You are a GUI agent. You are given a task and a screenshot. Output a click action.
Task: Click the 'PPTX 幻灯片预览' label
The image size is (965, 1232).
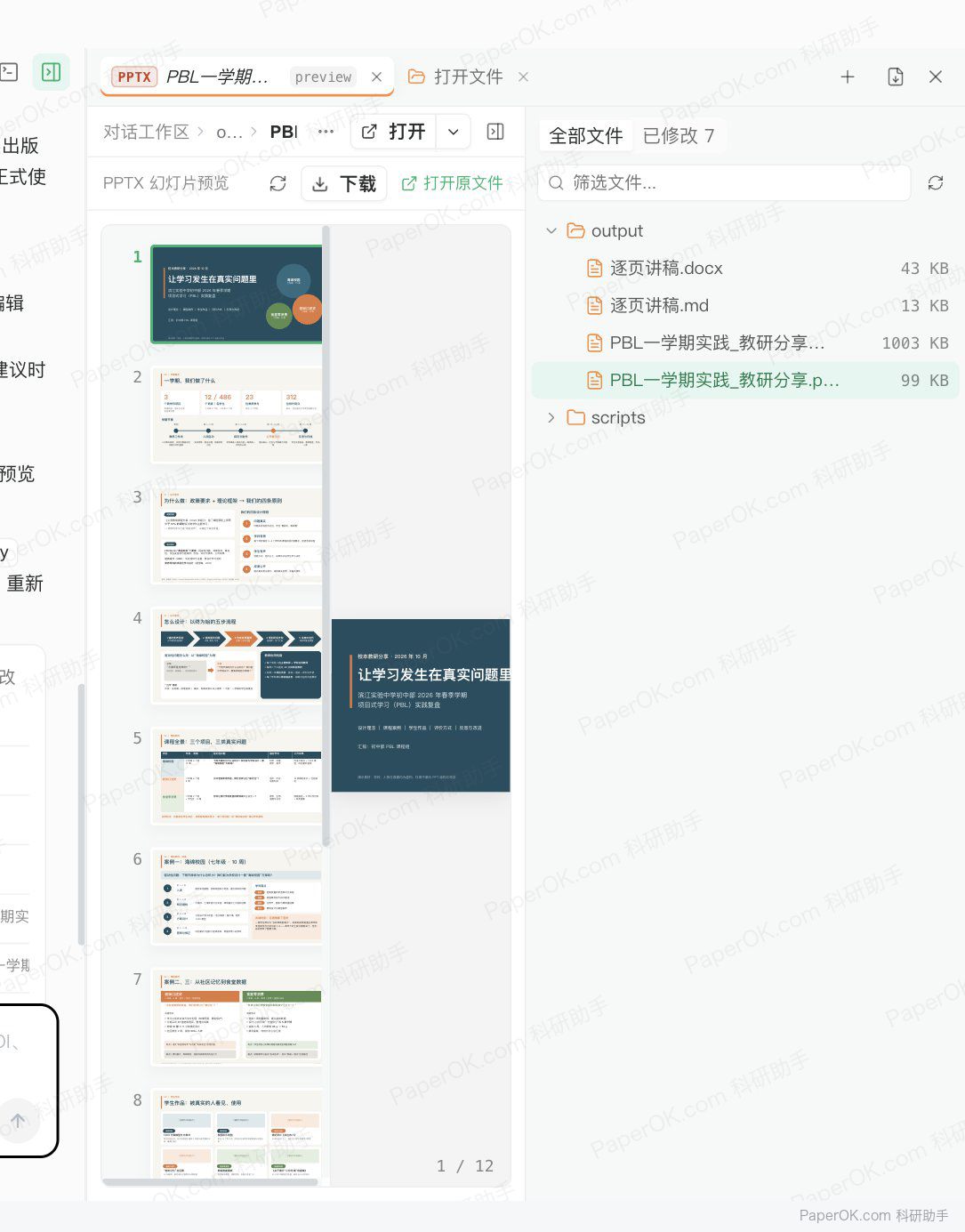165,183
